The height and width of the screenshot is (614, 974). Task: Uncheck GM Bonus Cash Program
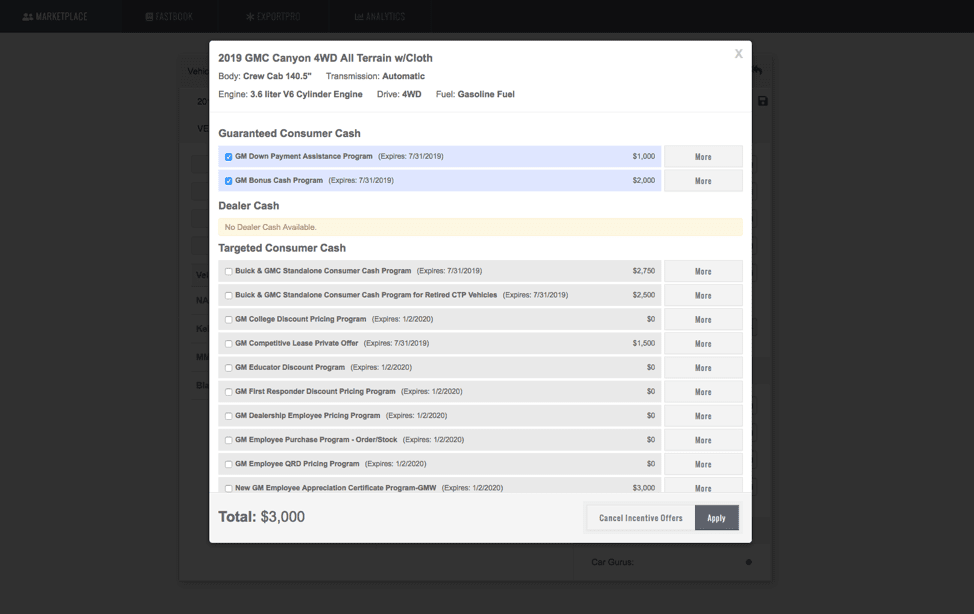tap(229, 181)
